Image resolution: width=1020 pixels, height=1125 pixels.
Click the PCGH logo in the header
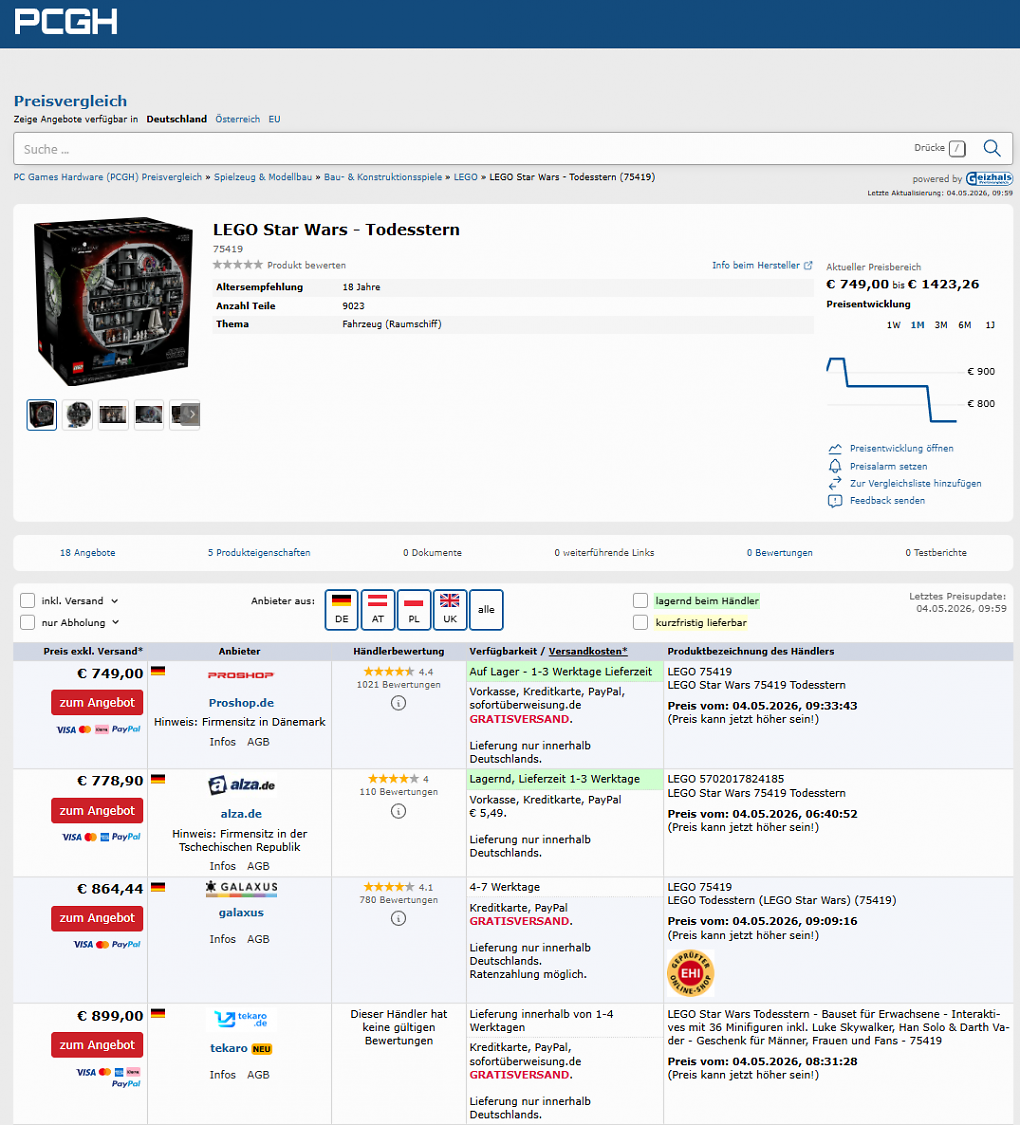click(x=66, y=22)
